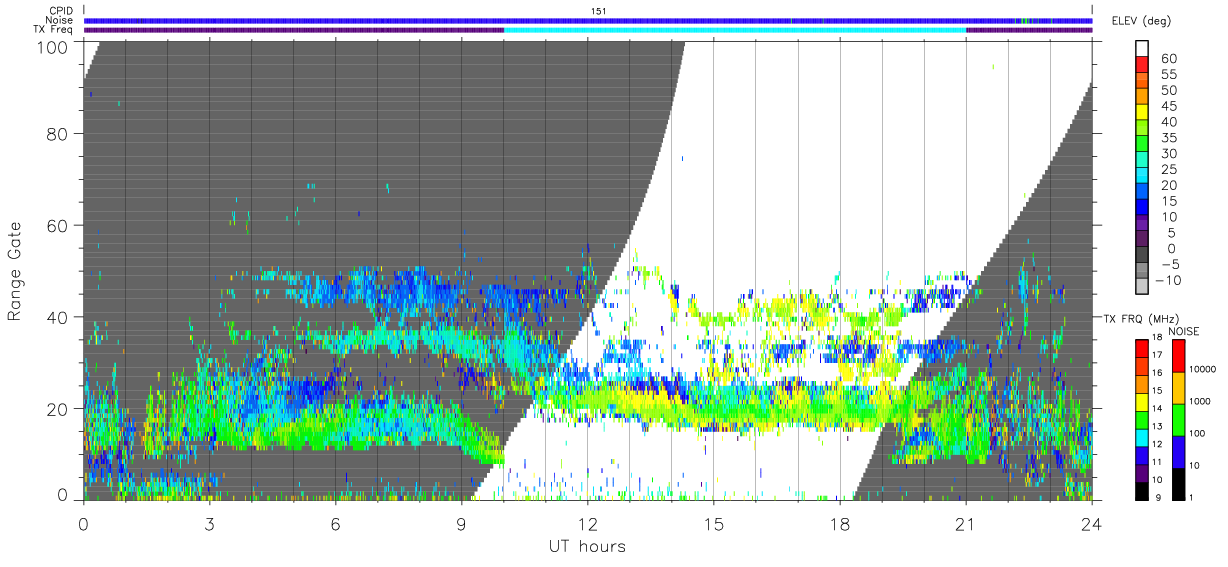The image size is (1228, 567).
Task: Click the black bottom segment of NOISE color bar
Action: (1178, 482)
